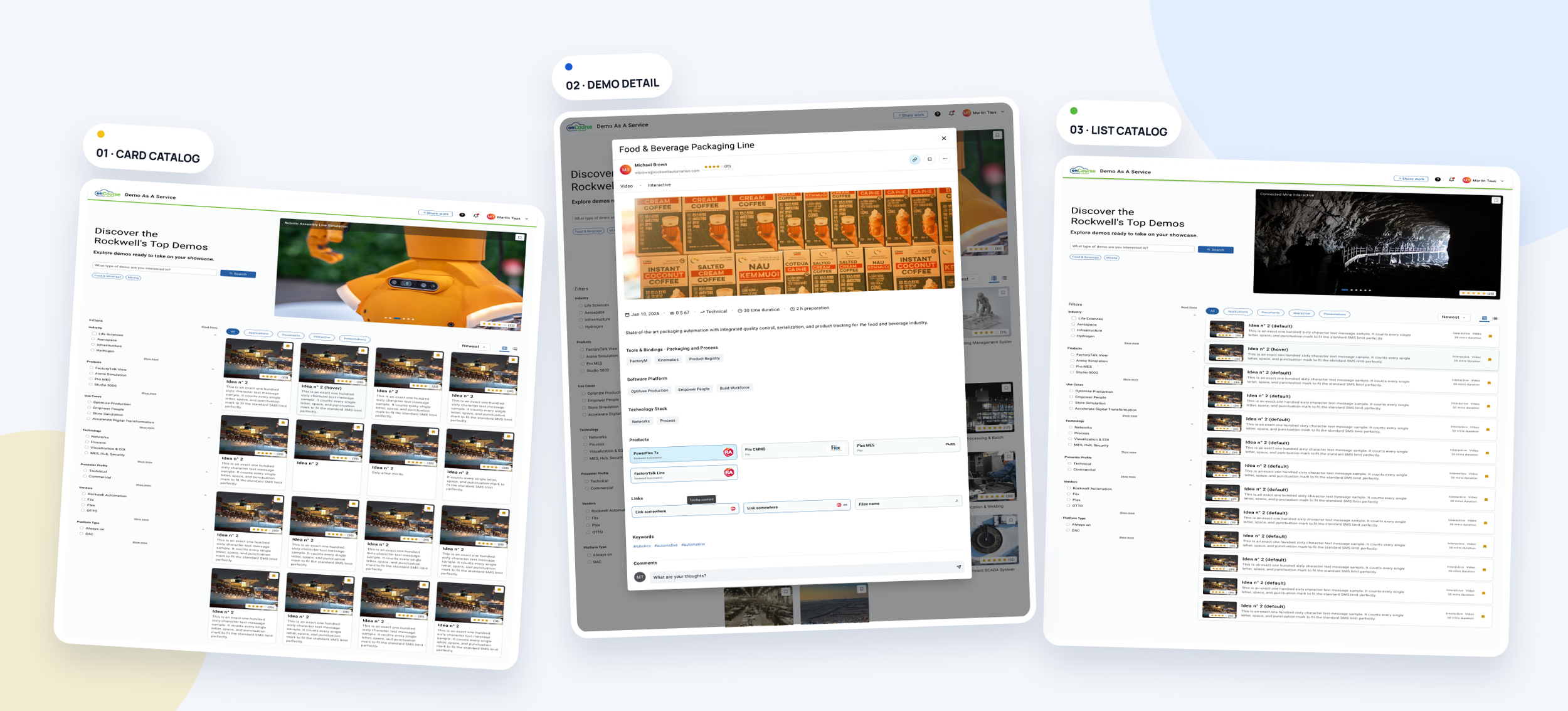The width and height of the screenshot is (1568, 711).
Task: Click notification bell in Demo Detail header
Action: [x=951, y=113]
